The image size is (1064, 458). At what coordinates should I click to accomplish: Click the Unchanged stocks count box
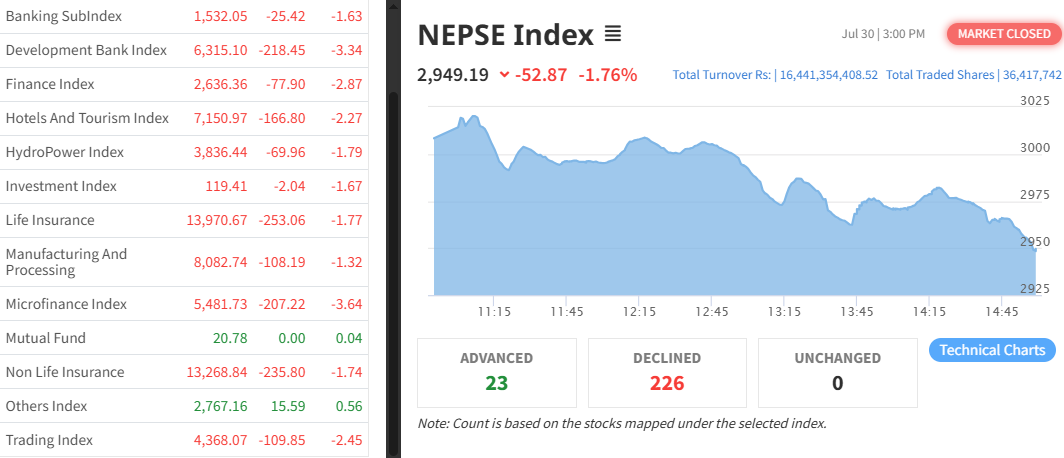coord(837,372)
